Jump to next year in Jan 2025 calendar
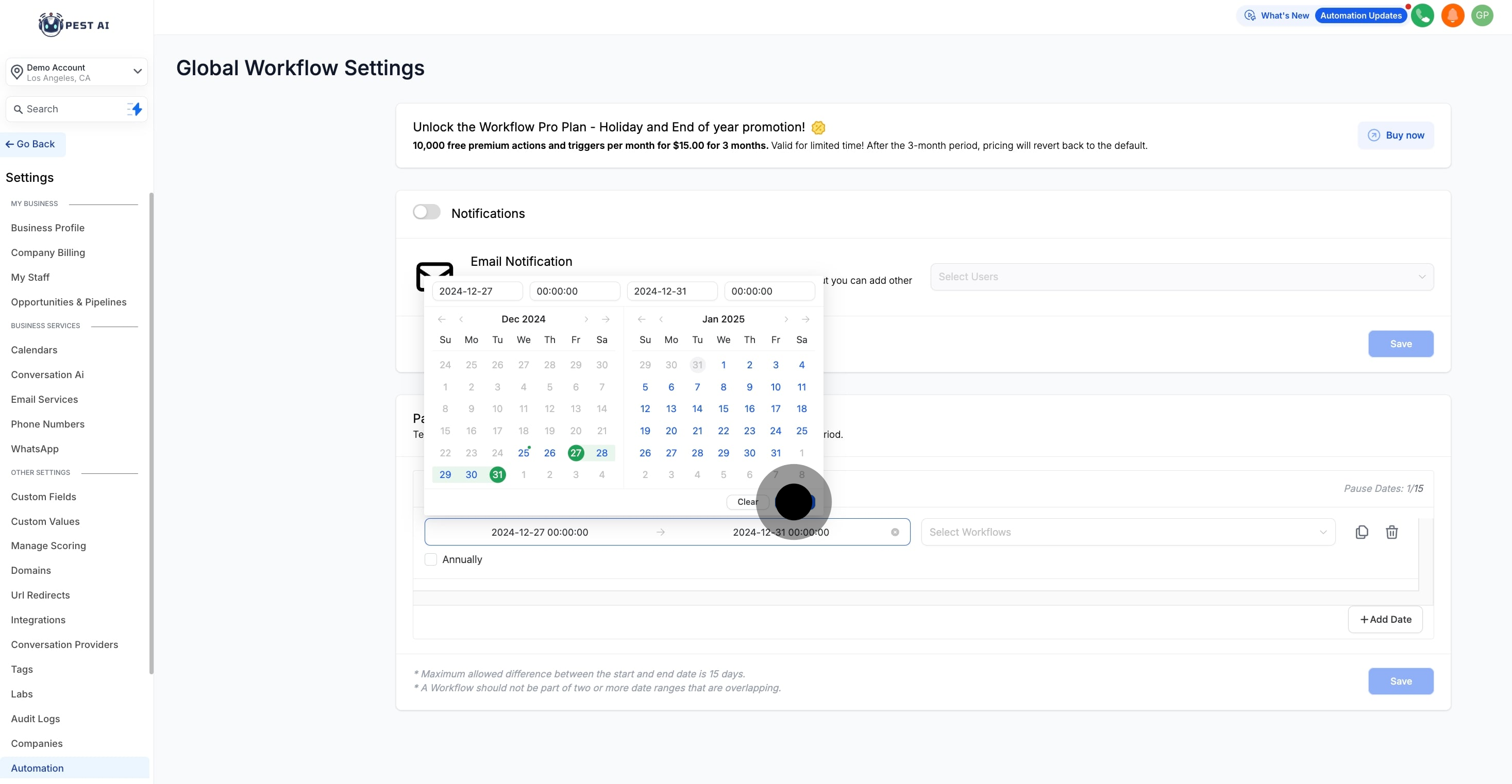The image size is (1512, 784). [x=805, y=319]
